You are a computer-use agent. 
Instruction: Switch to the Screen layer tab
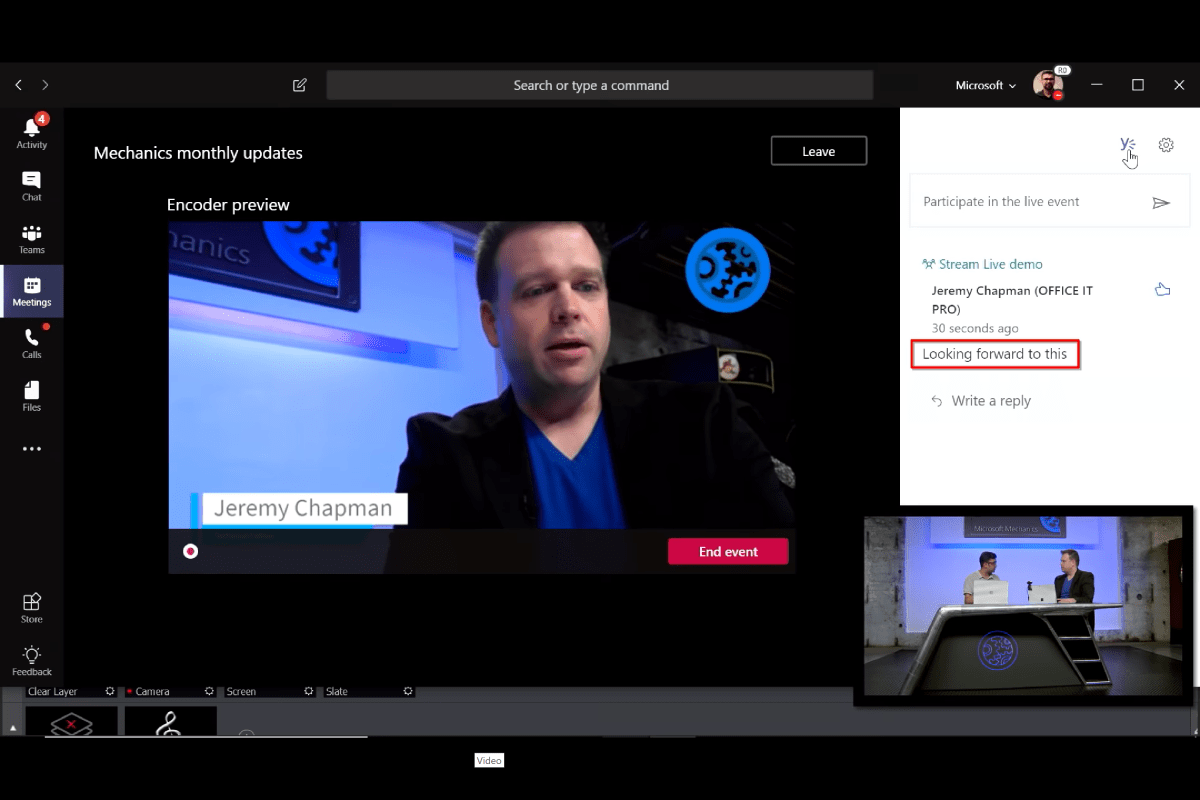[241, 691]
